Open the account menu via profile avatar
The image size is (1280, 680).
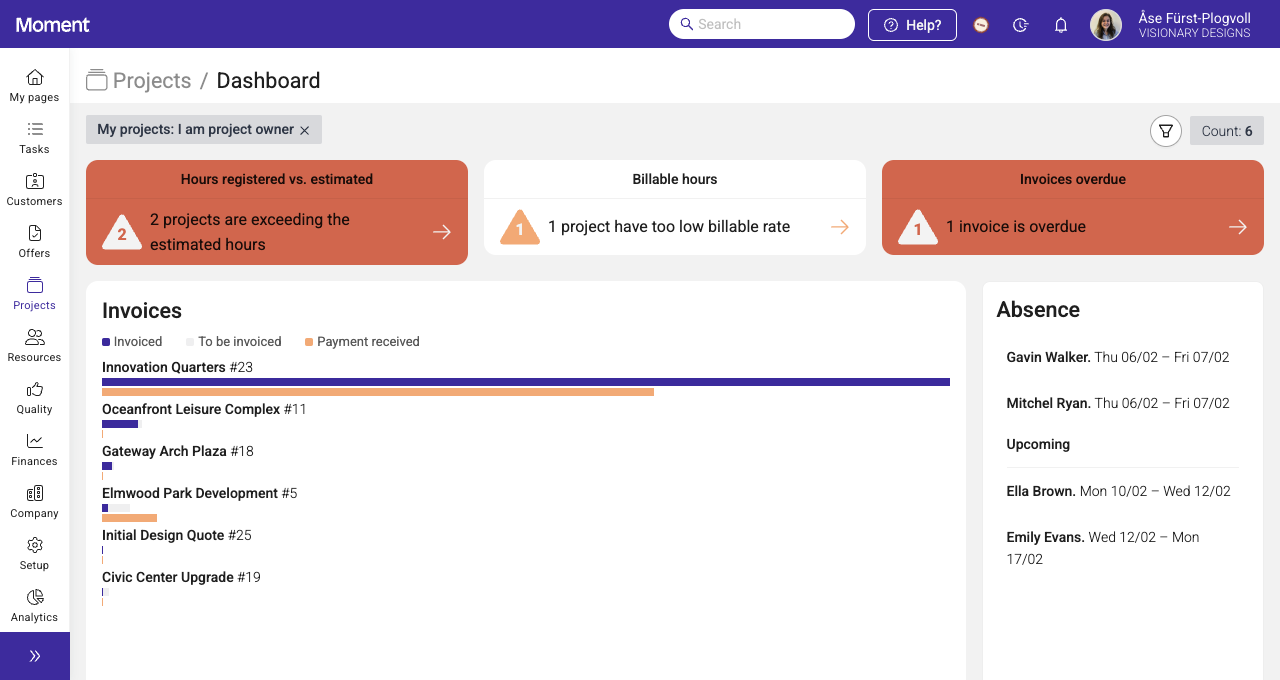point(1106,24)
